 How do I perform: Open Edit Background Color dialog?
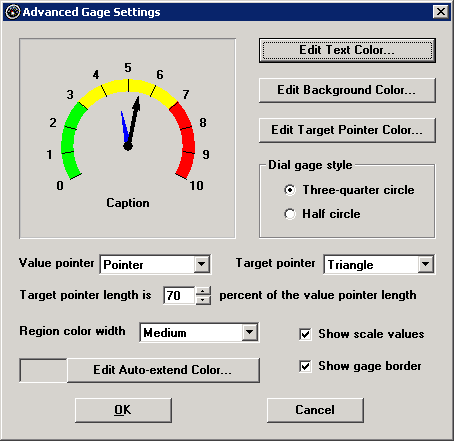(347, 90)
